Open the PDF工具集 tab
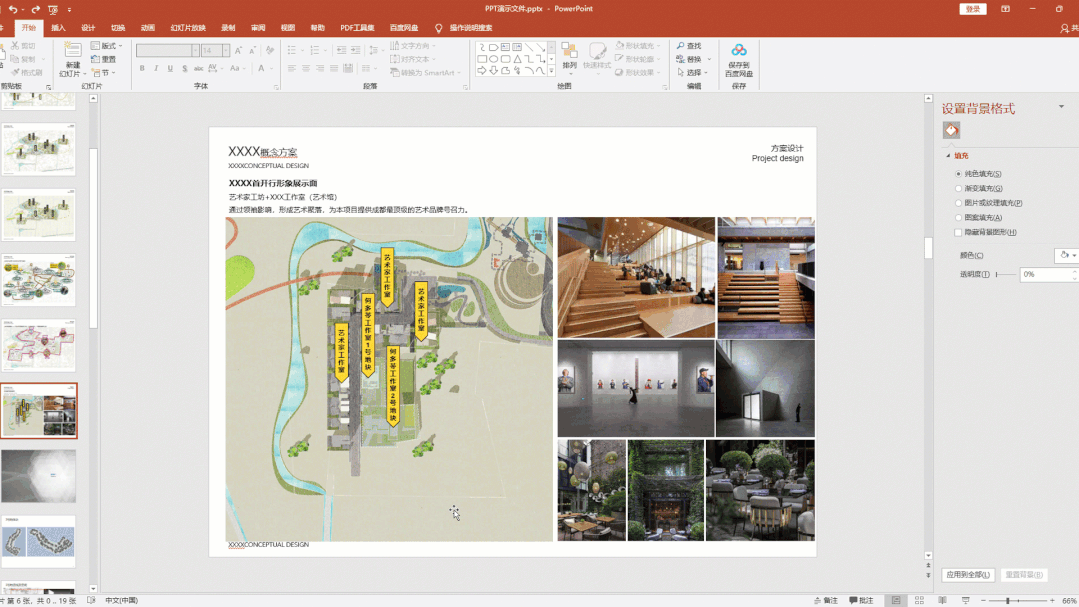Viewport: 1079px width, 607px height. point(357,28)
